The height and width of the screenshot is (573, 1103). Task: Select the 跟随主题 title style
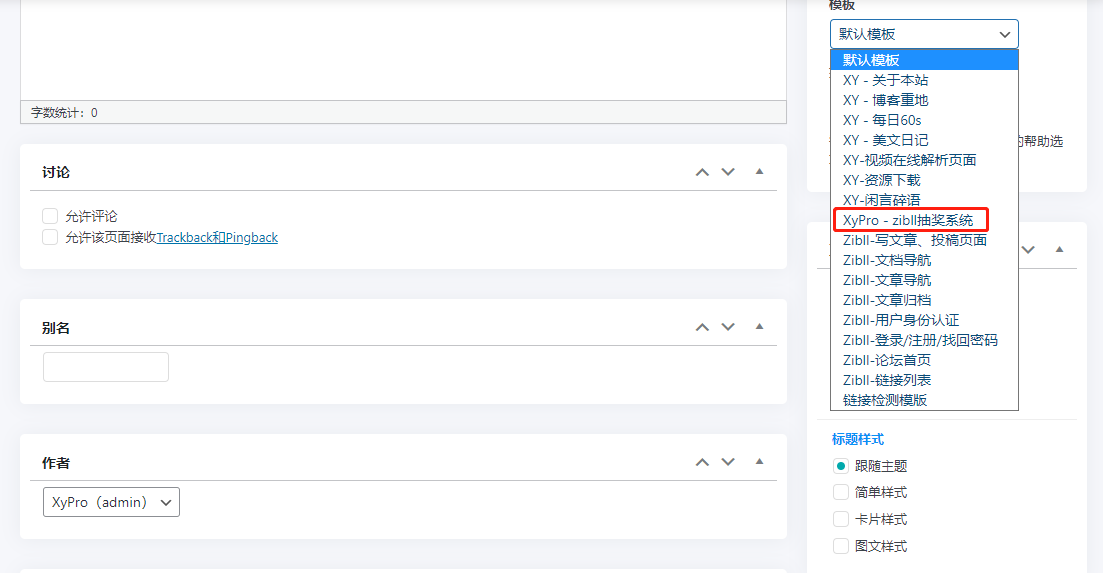[841, 466]
